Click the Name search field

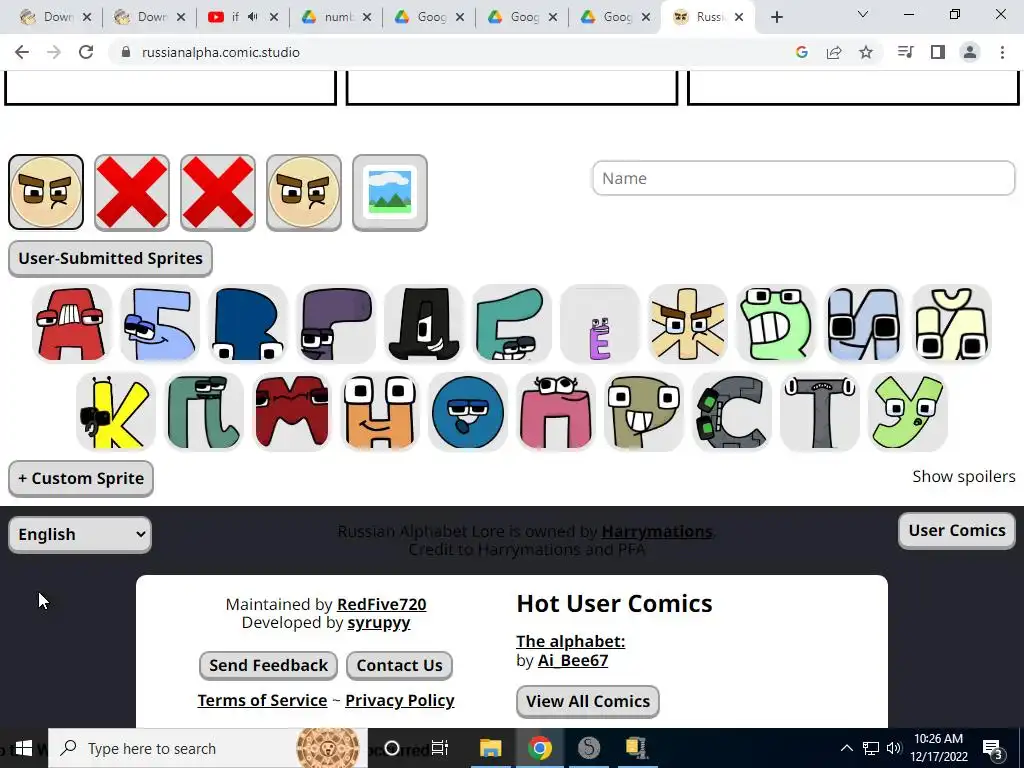pos(803,178)
